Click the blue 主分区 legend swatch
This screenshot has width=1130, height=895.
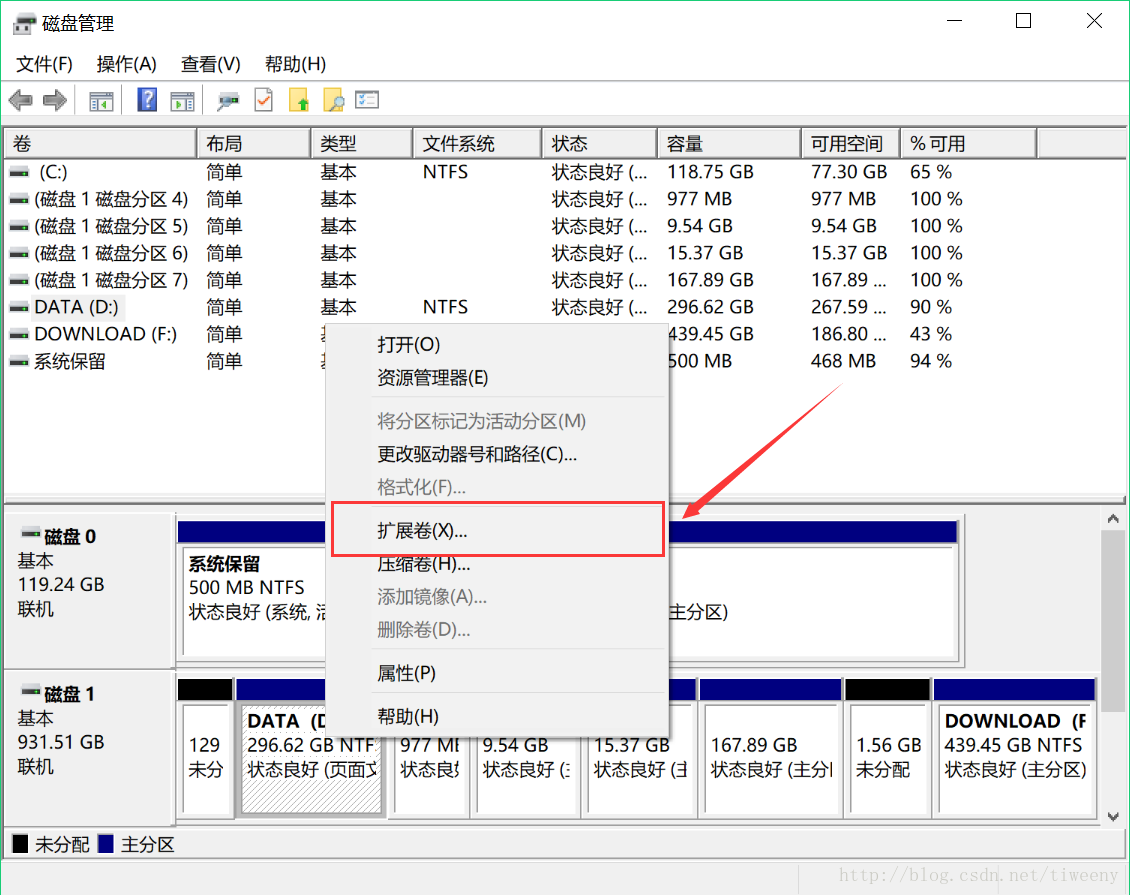click(106, 844)
